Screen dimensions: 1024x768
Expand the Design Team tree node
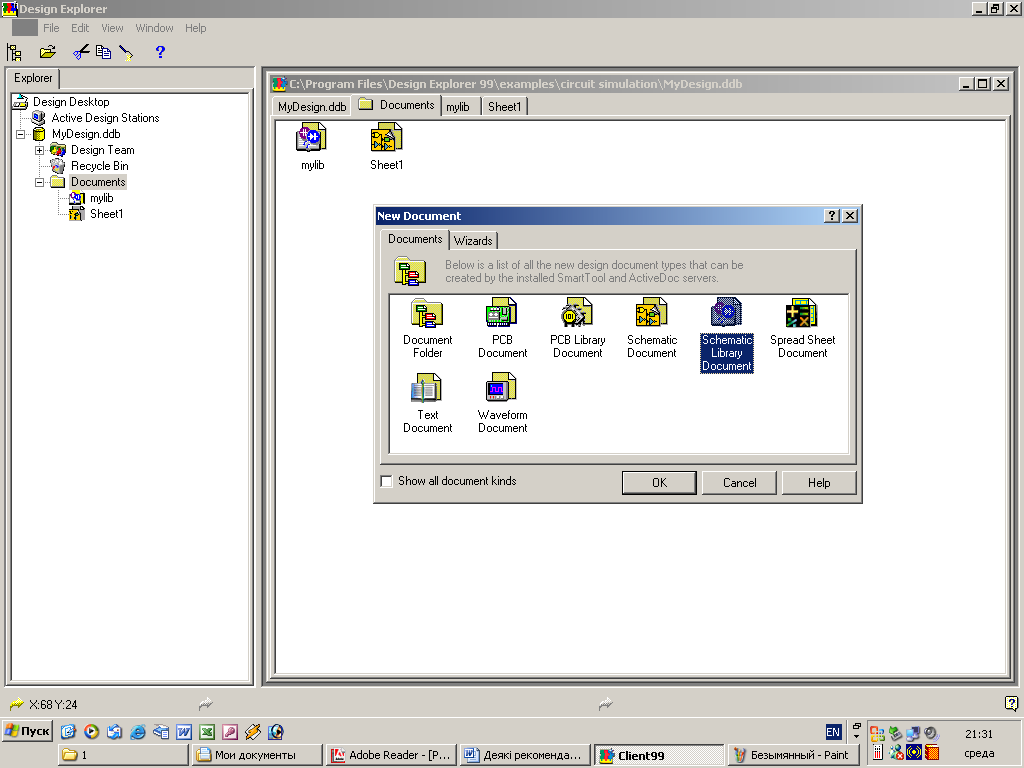pyautogui.click(x=40, y=150)
